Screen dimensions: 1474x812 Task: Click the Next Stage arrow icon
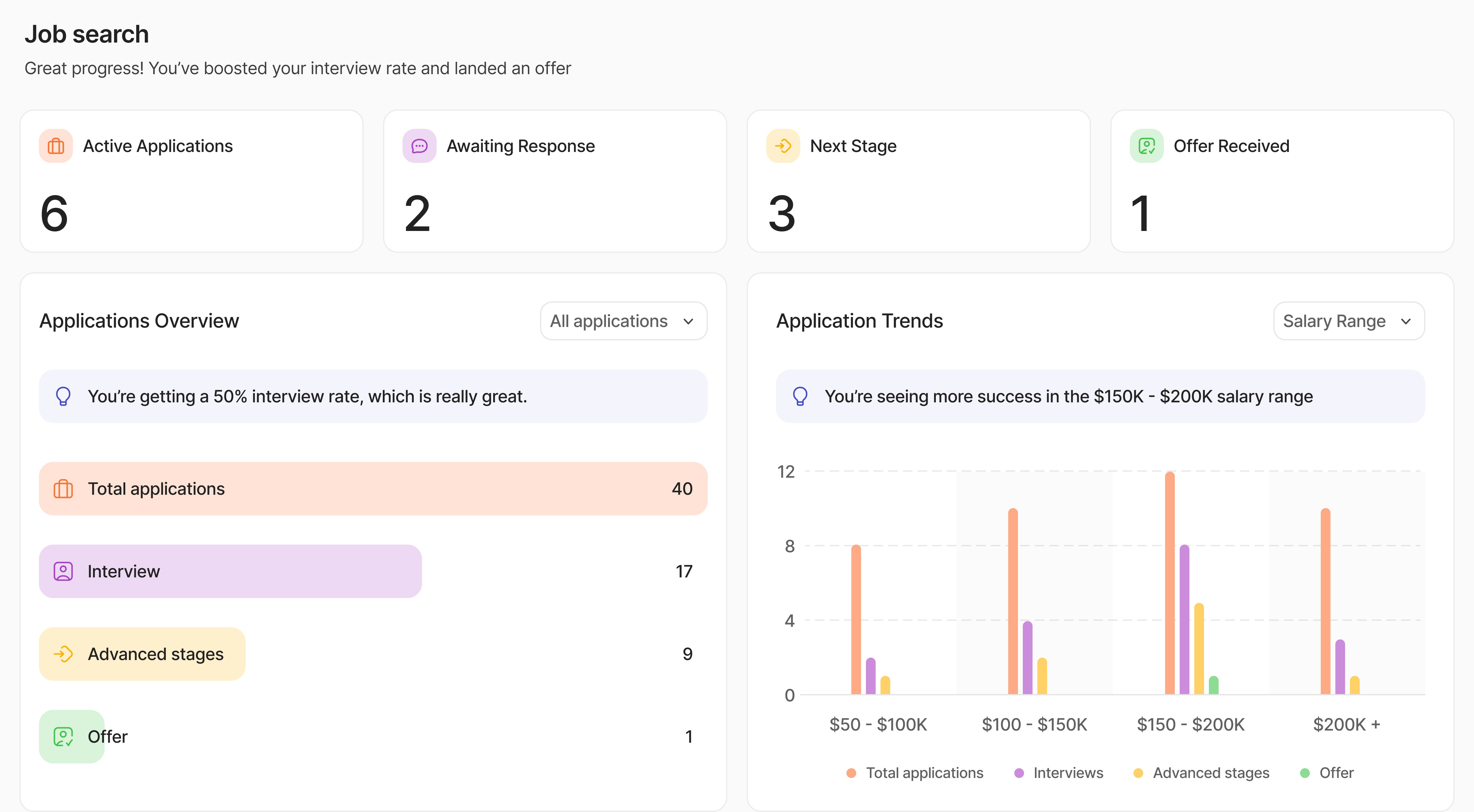click(783, 146)
